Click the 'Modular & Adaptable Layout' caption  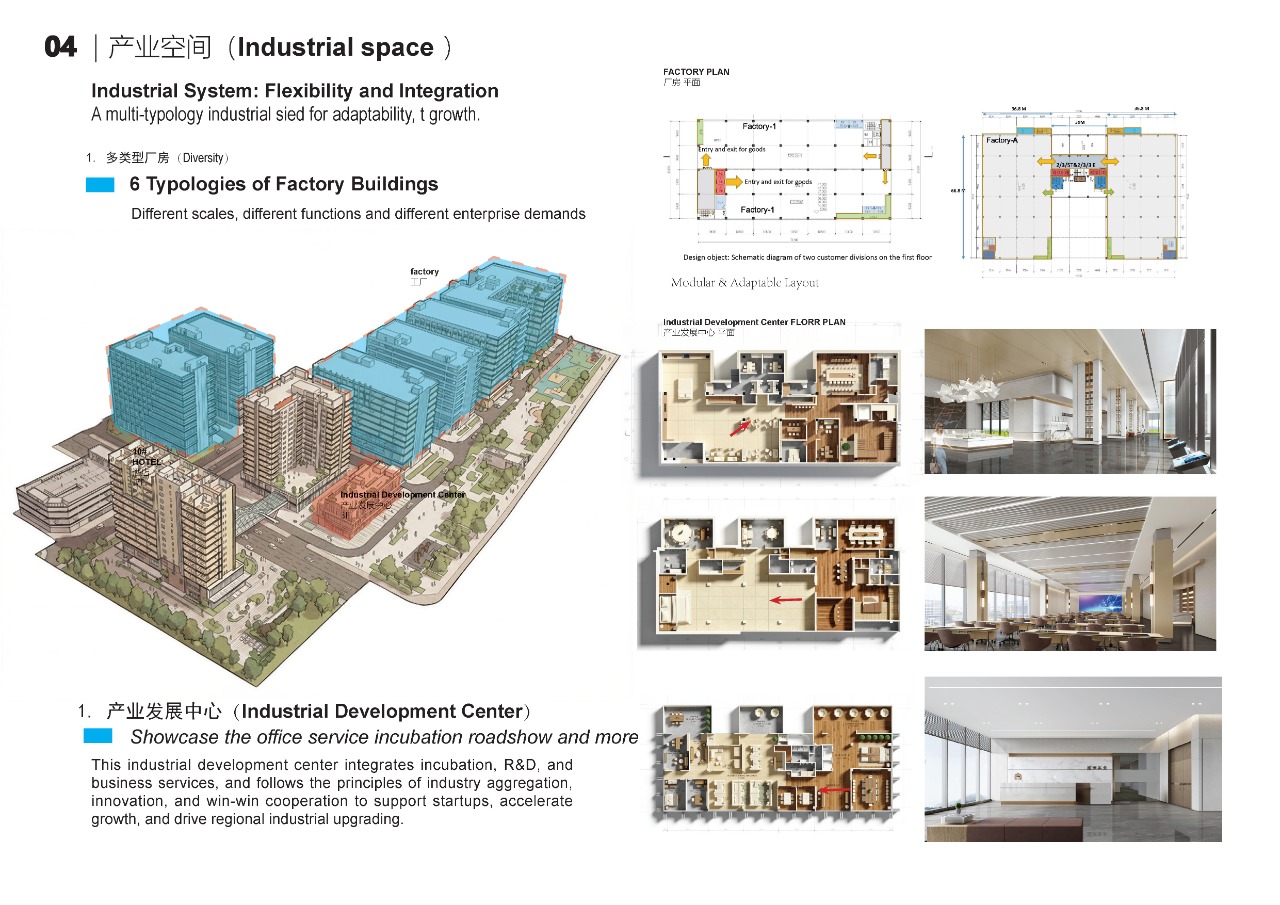click(x=744, y=283)
